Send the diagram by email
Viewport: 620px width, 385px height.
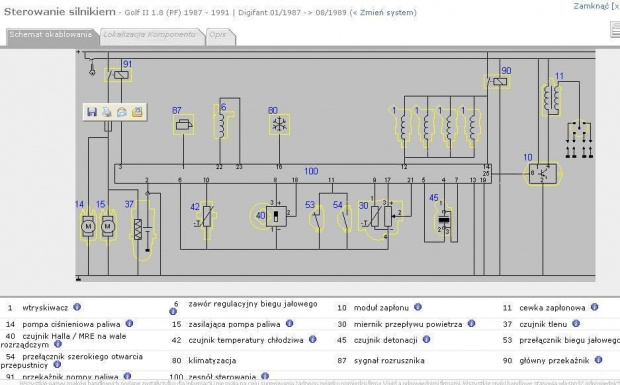(122, 112)
